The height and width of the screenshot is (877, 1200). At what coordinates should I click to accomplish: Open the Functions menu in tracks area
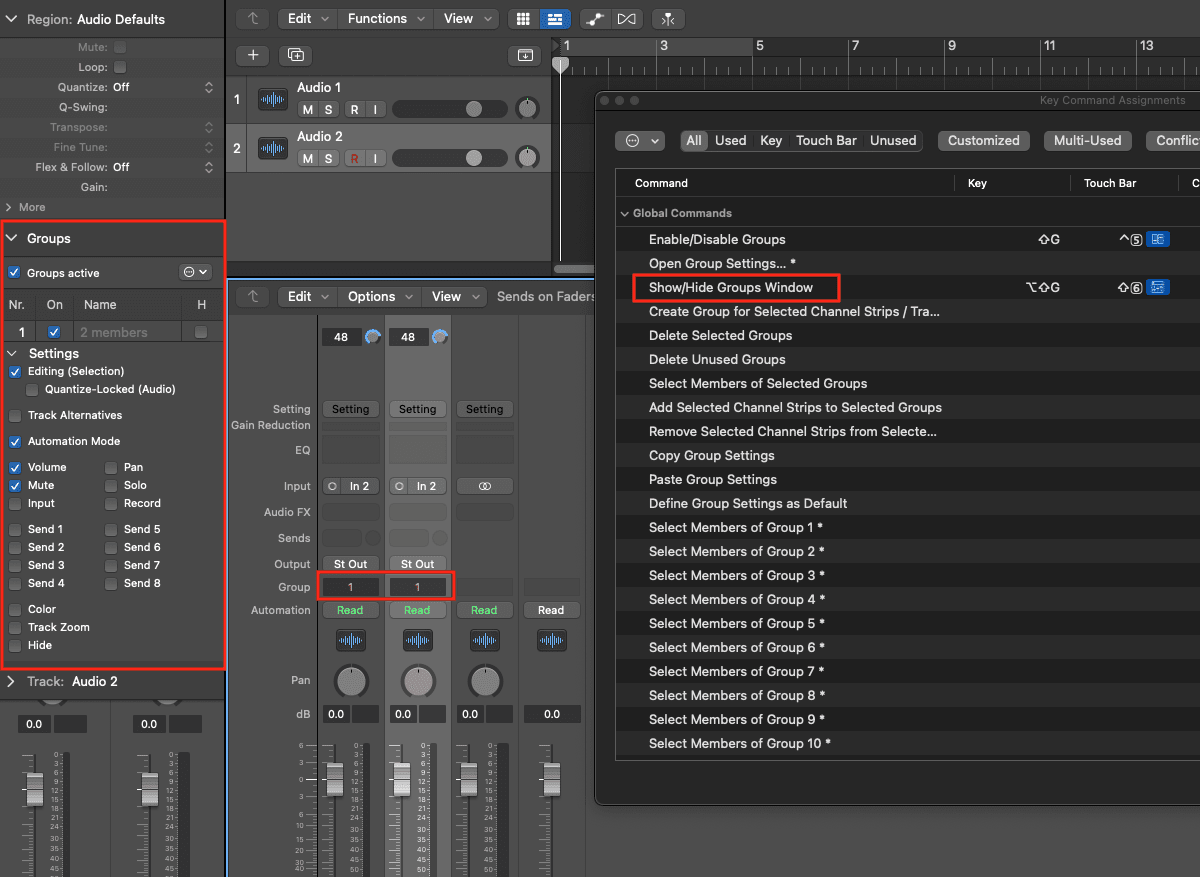pos(384,19)
